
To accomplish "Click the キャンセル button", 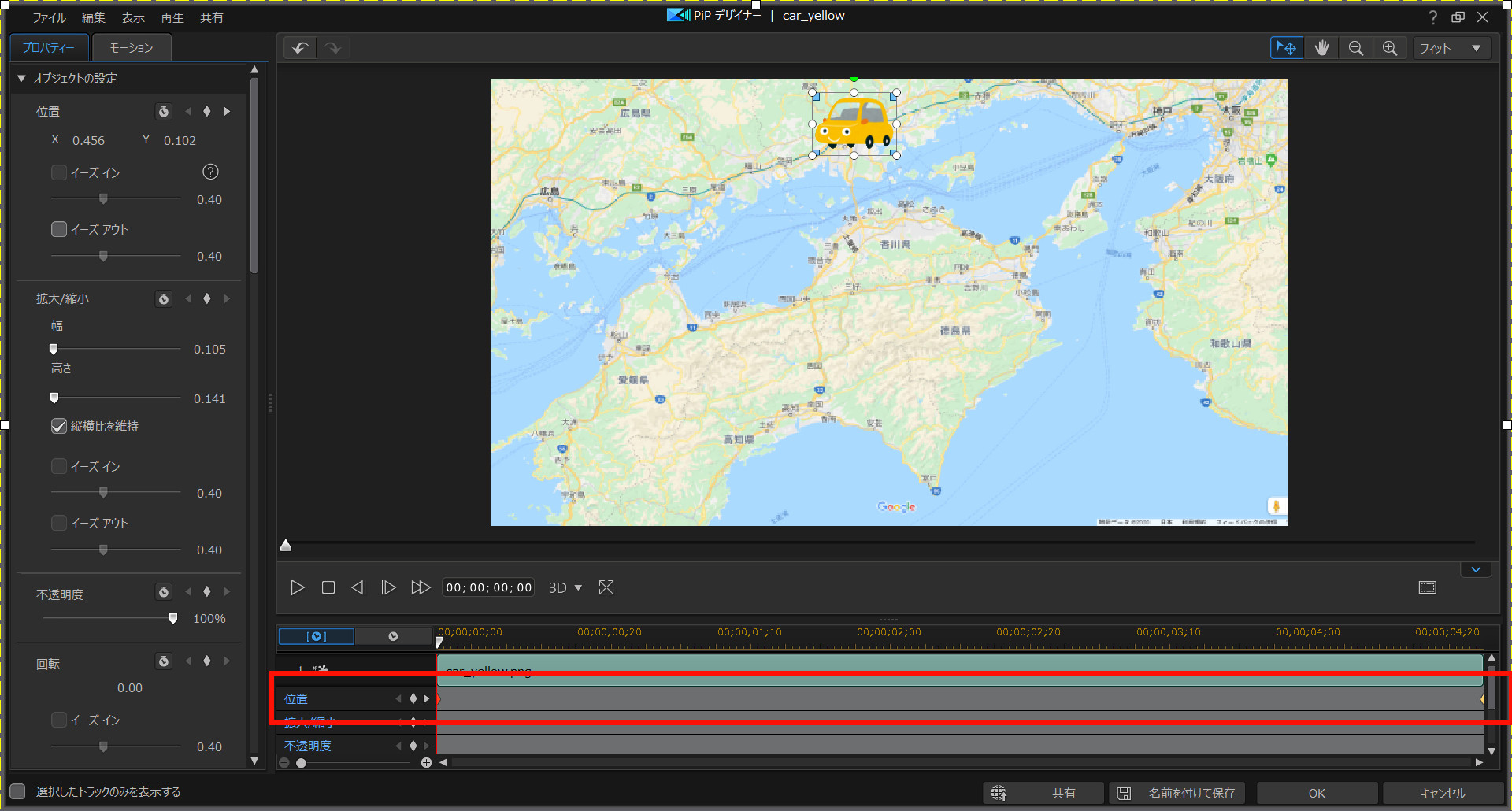I will [1443, 793].
